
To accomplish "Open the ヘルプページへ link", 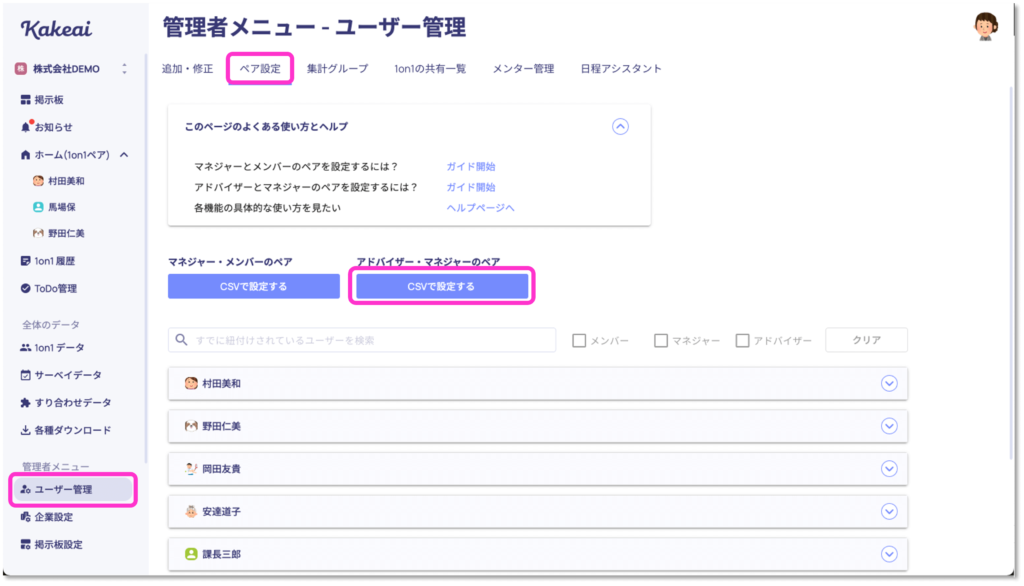I will [481, 208].
